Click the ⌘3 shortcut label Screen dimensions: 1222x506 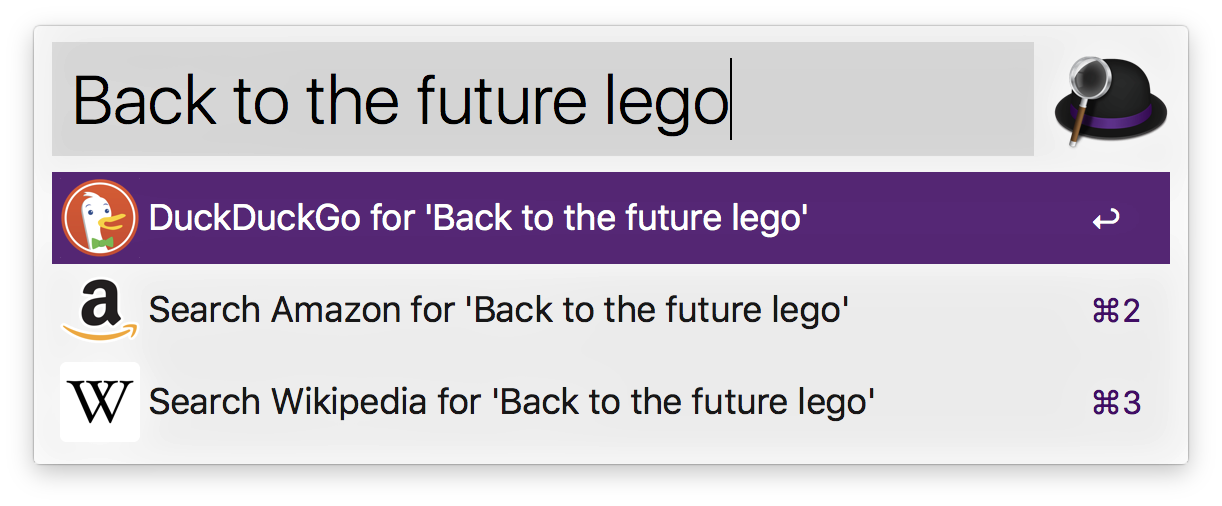[x=1116, y=403]
